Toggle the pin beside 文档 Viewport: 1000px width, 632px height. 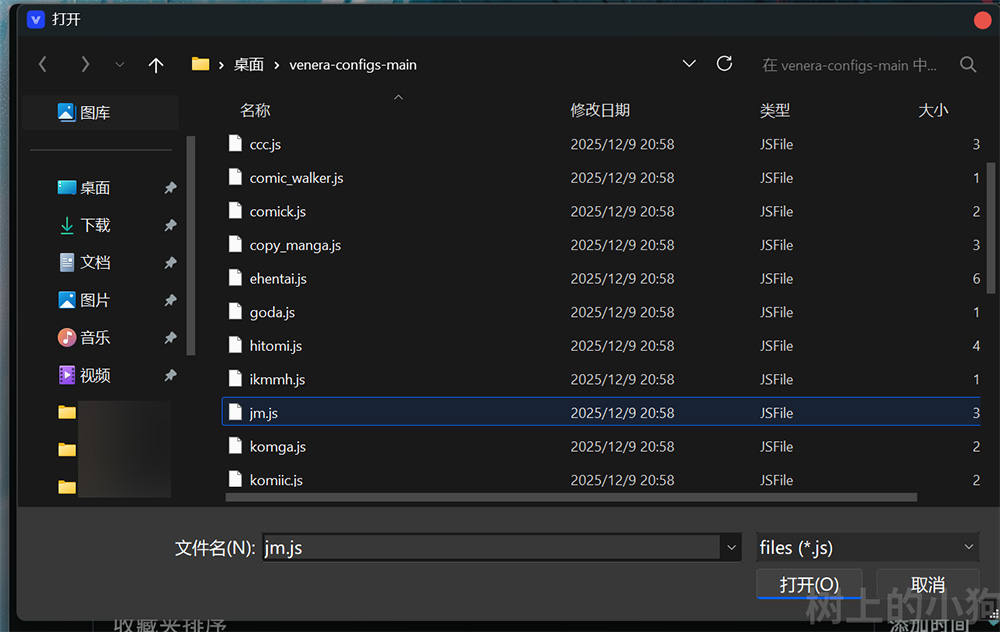170,263
